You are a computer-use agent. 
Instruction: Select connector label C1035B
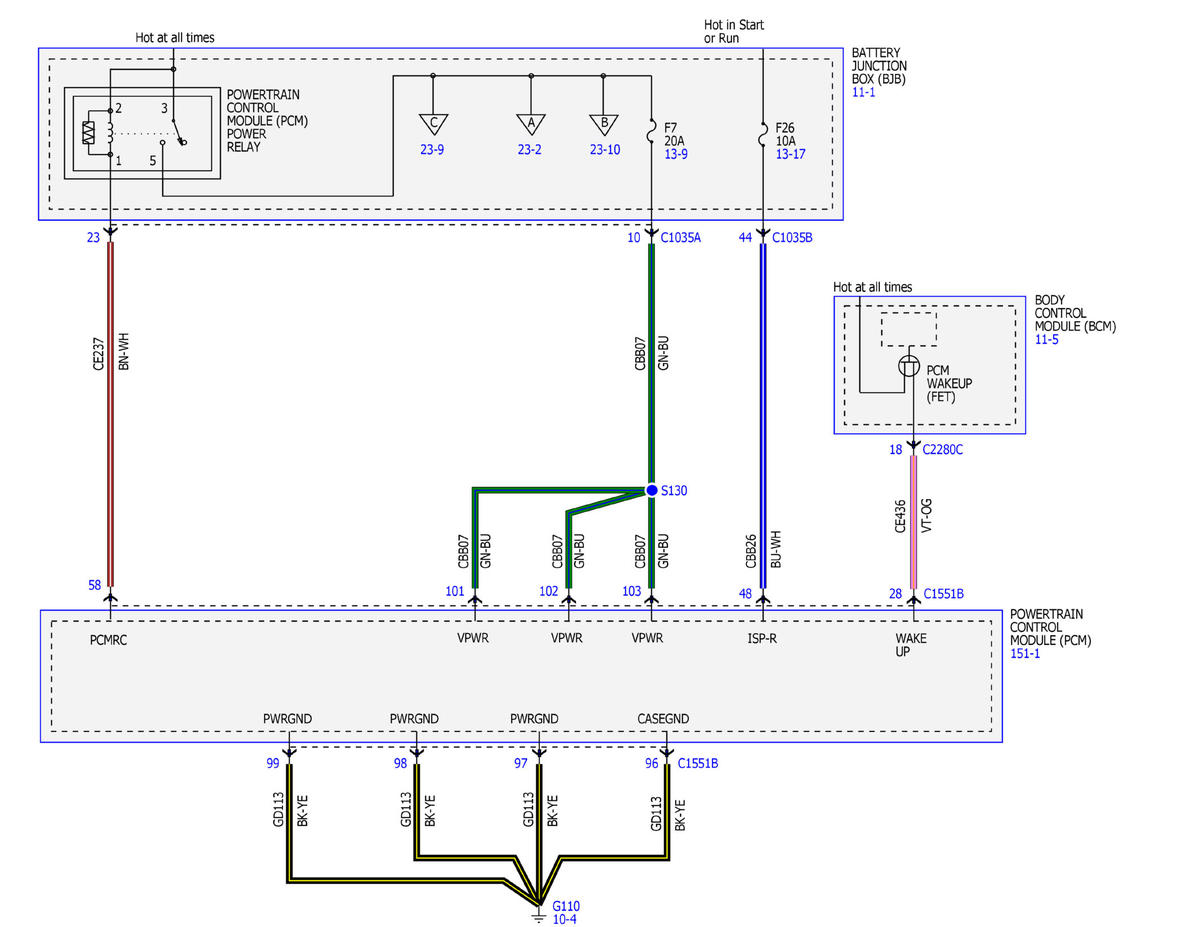793,238
